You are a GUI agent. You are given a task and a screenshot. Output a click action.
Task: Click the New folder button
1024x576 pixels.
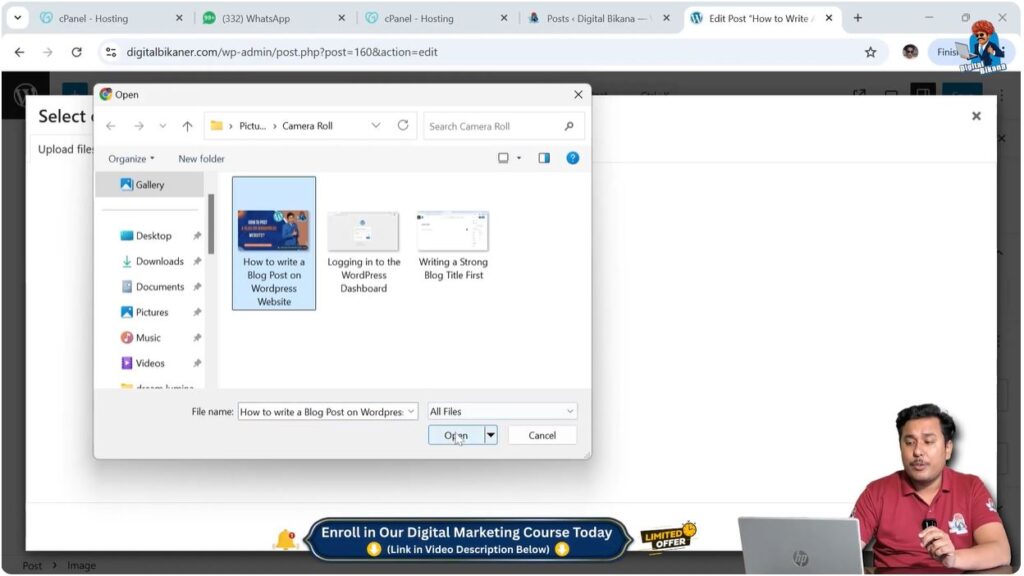point(201,159)
